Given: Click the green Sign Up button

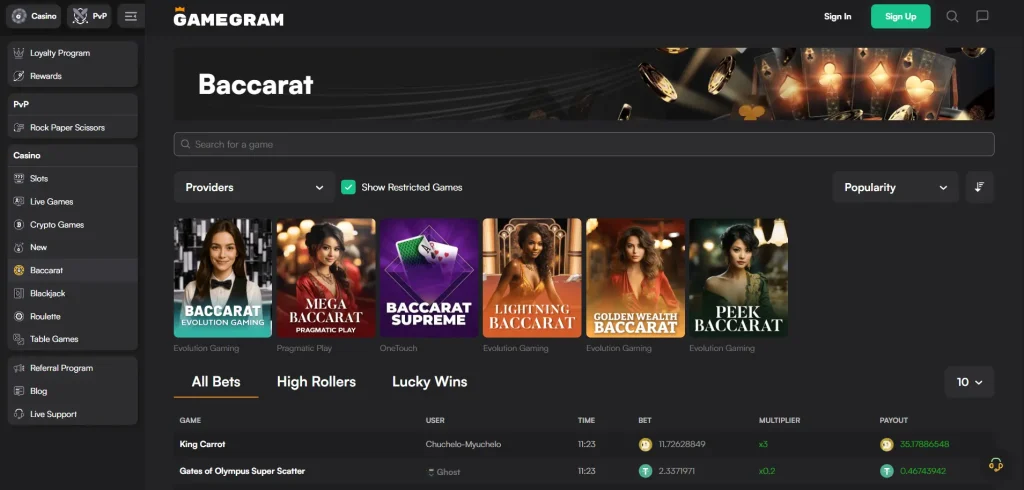Looking at the screenshot, I should tap(900, 16).
